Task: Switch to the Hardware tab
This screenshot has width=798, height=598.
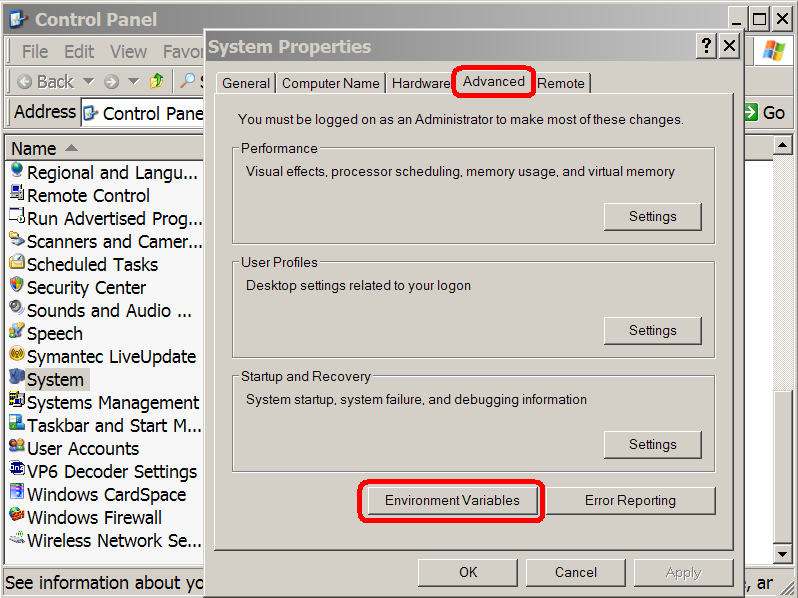Action: 420,83
